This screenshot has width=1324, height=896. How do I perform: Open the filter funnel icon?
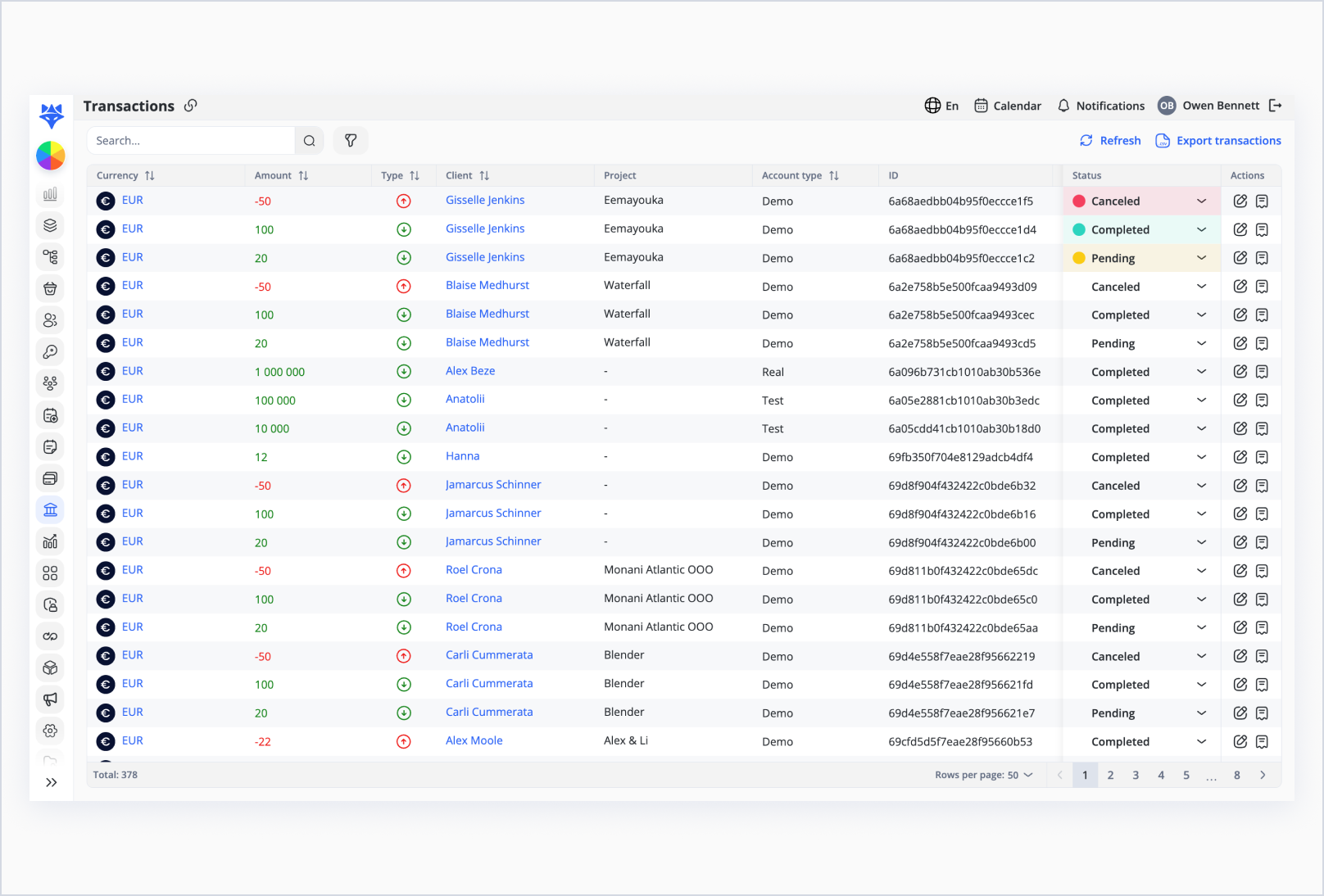[351, 141]
